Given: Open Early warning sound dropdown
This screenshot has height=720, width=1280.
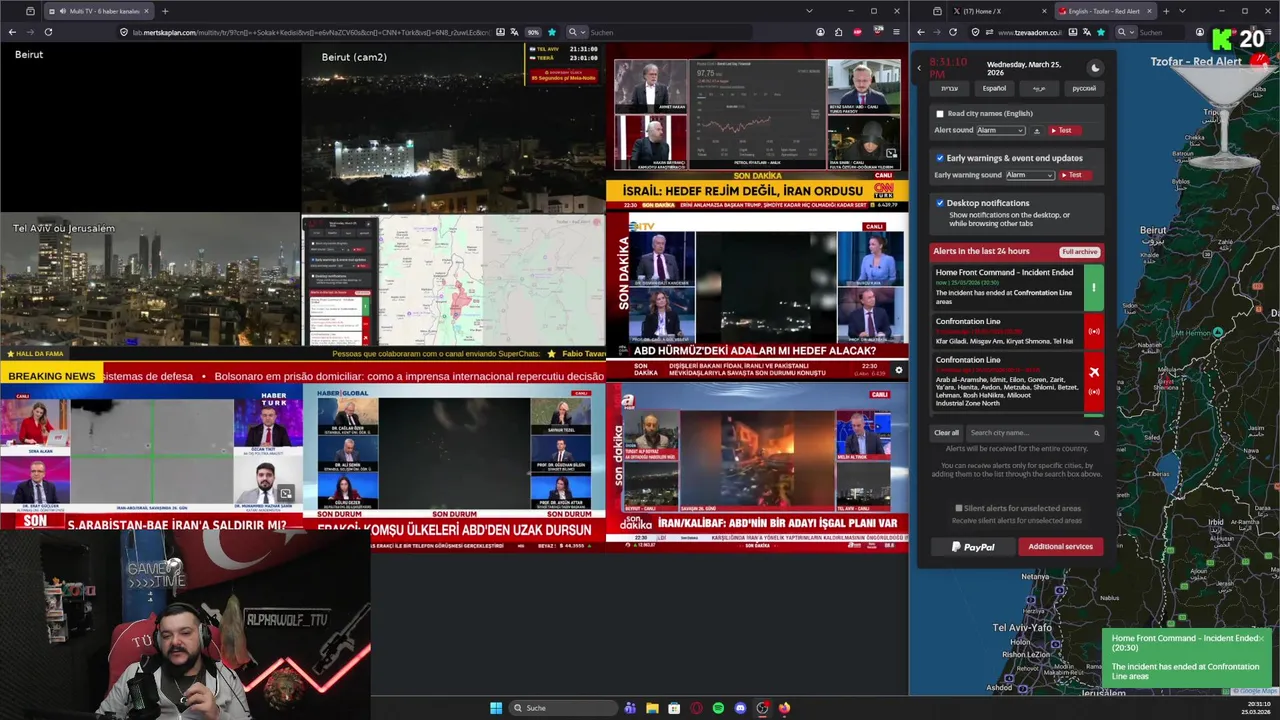Looking at the screenshot, I should click(x=1030, y=175).
